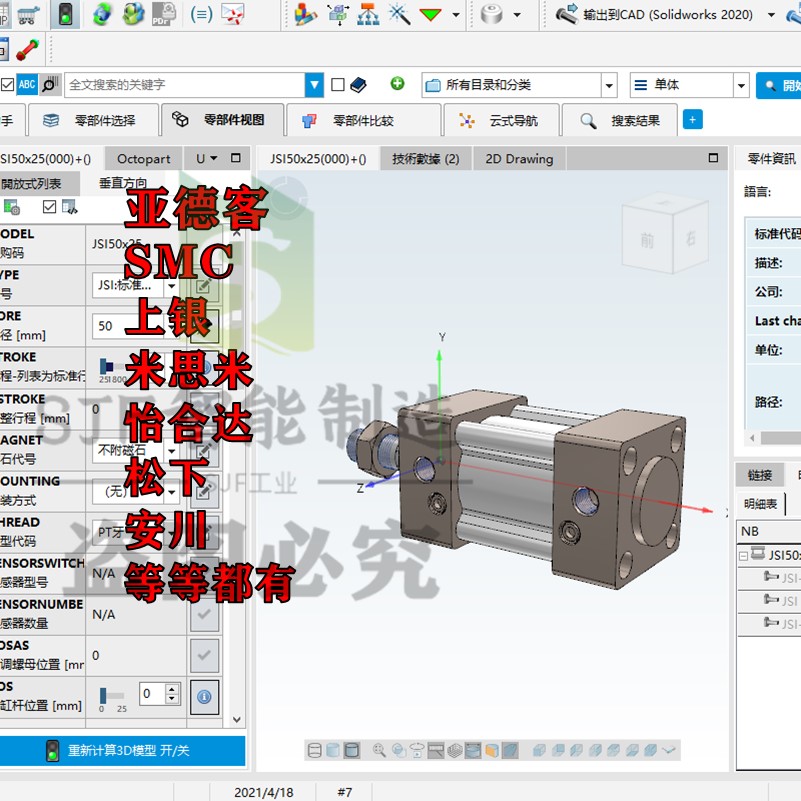Click the 3D box dimensions icon
Screen dimensions: 801x801
pyautogui.click(x=338, y=14)
